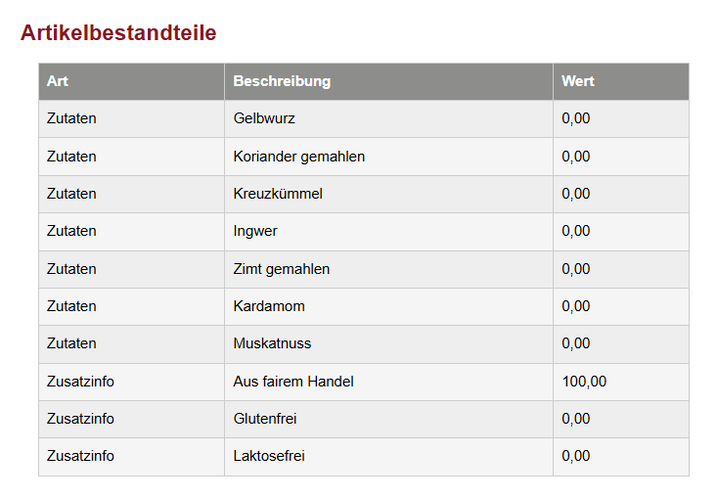The height and width of the screenshot is (498, 717).
Task: Click the Koriander gemahlen entry
Action: [x=298, y=156]
